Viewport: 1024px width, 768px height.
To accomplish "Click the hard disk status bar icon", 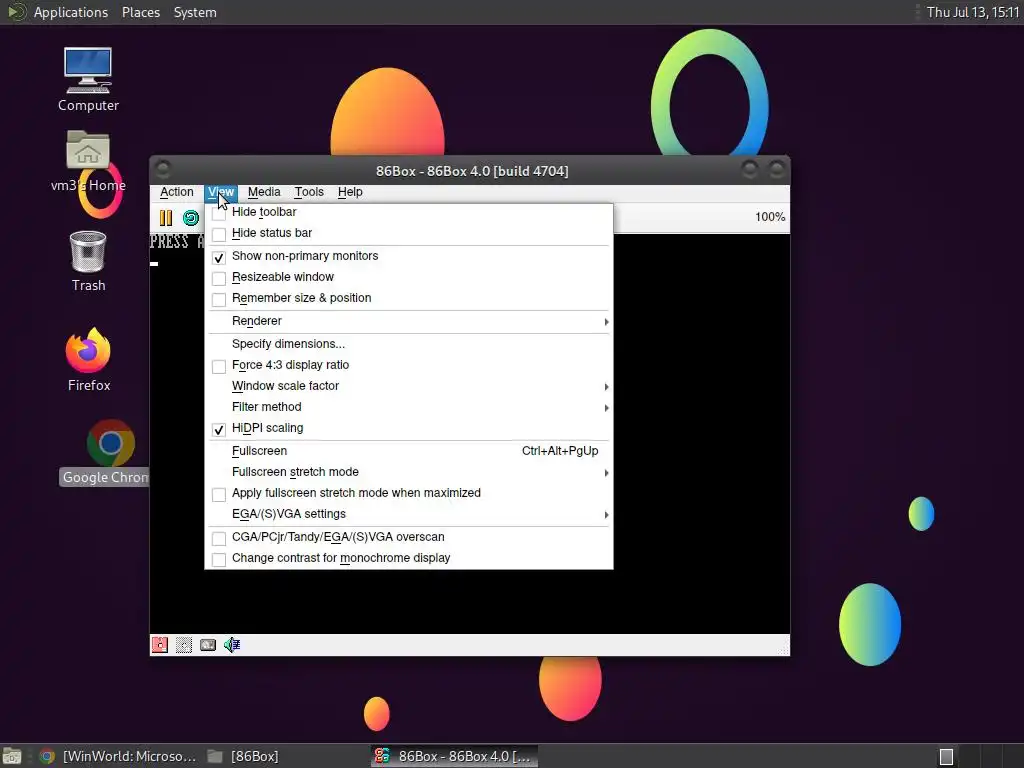I will [x=208, y=645].
